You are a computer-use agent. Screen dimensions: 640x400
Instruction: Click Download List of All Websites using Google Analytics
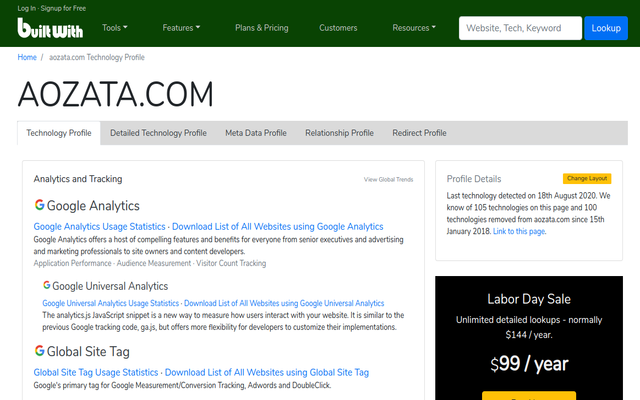[278, 227]
